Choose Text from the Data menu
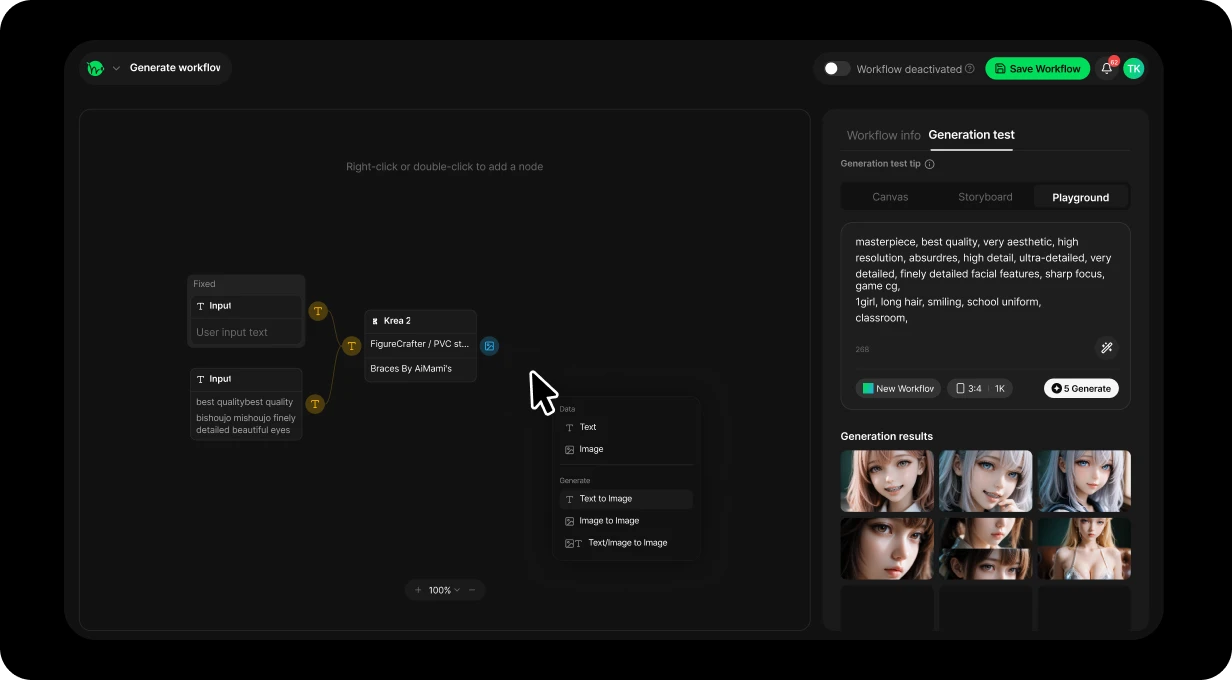Viewport: 1232px width, 680px height. pyautogui.click(x=625, y=427)
